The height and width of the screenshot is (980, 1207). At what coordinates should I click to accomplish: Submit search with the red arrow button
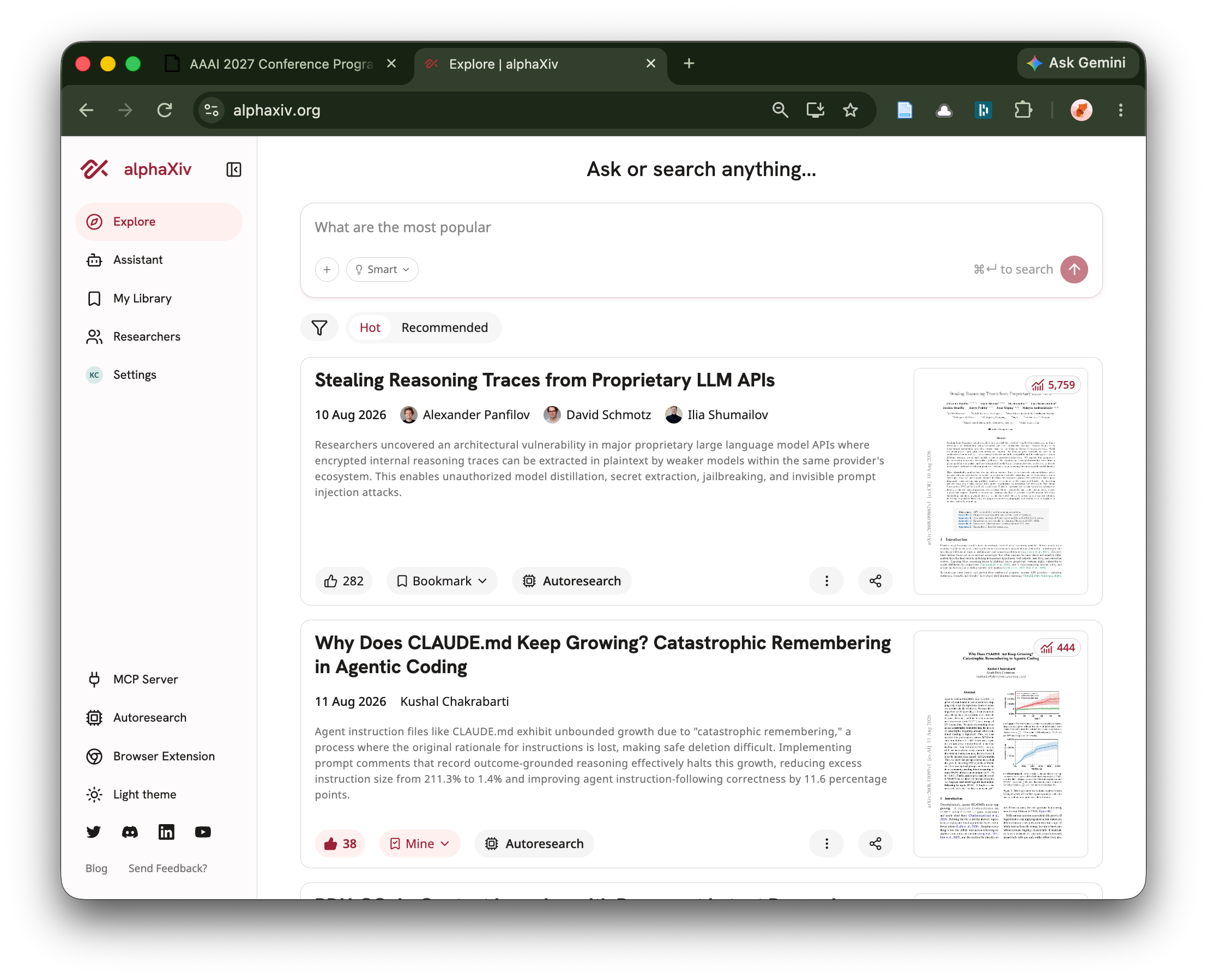(1074, 269)
